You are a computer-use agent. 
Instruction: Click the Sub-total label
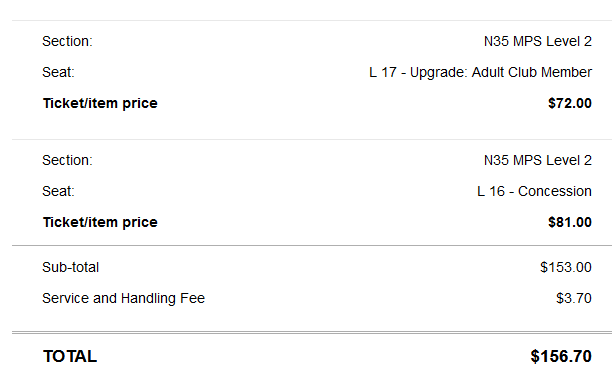point(70,267)
